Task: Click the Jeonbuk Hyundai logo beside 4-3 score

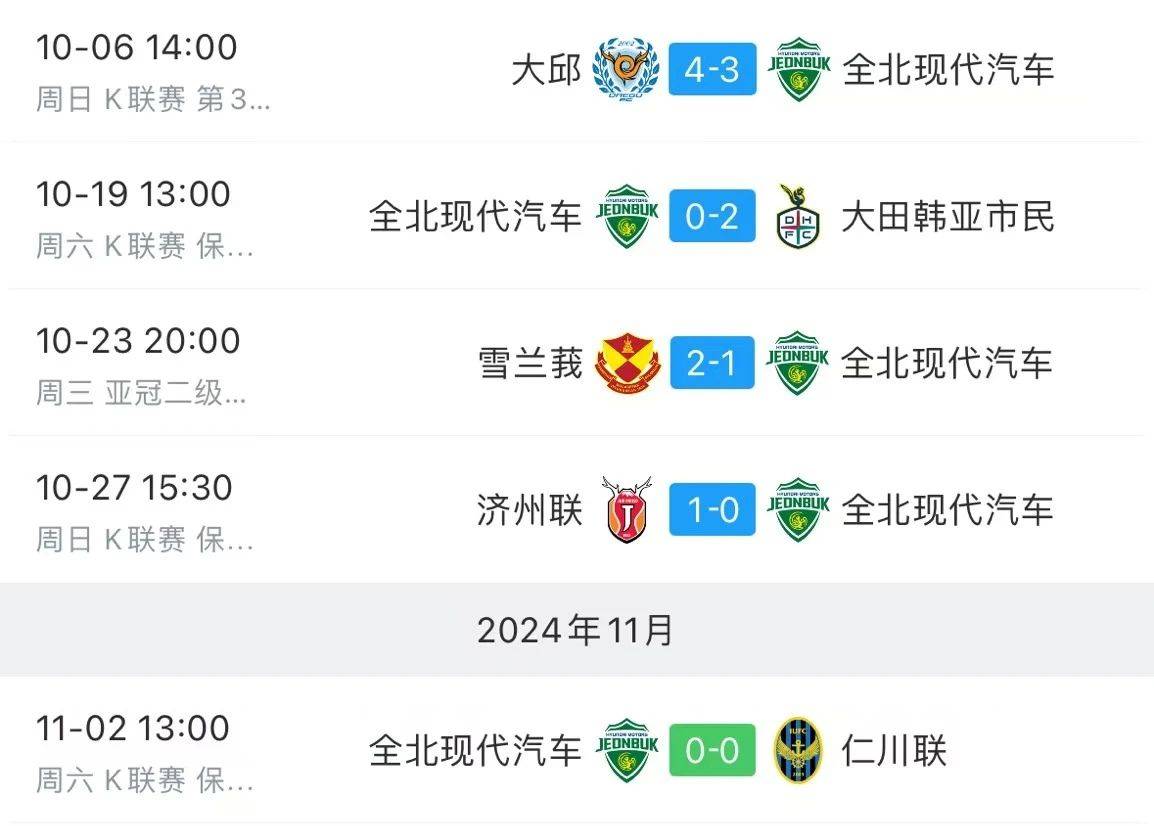Action: coord(797,70)
